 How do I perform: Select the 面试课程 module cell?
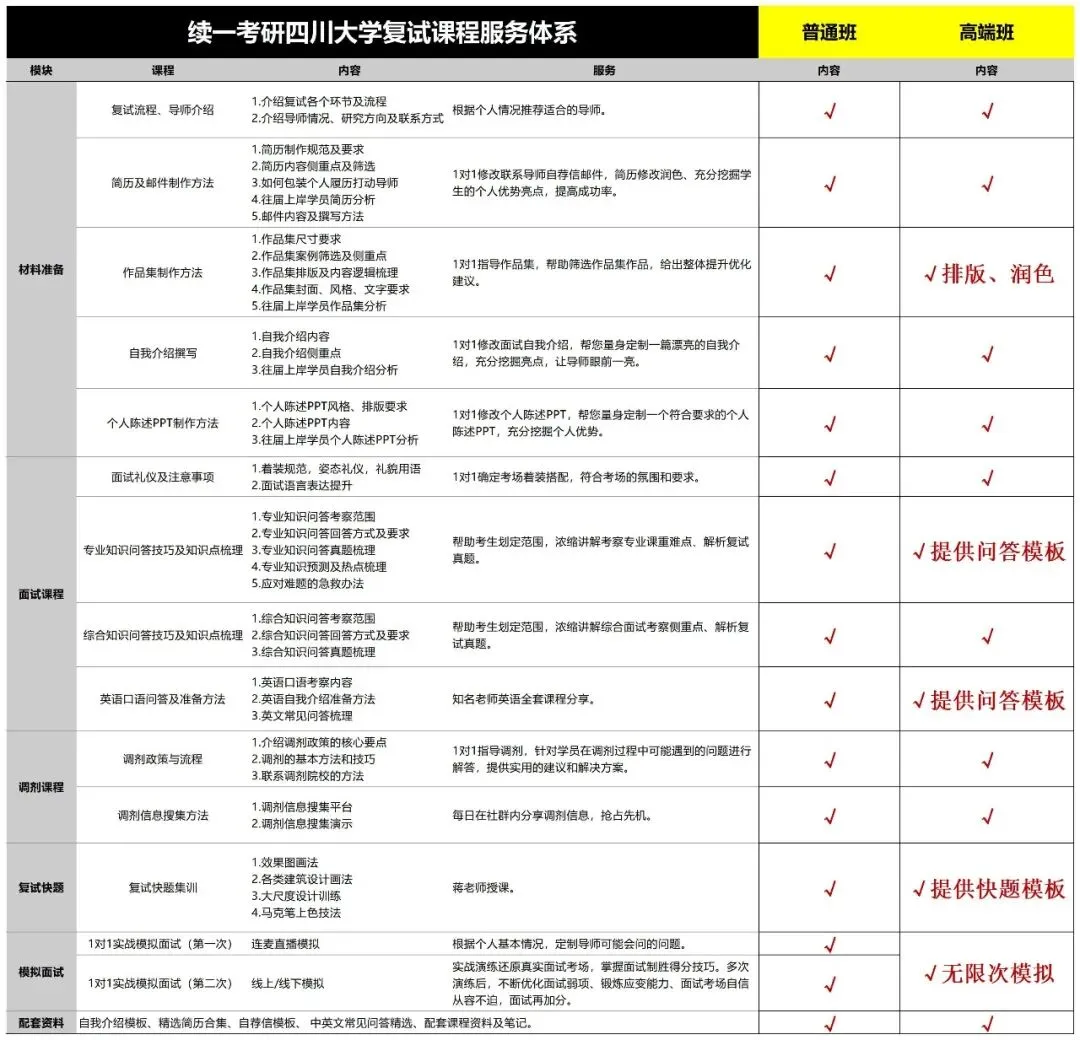click(41, 594)
